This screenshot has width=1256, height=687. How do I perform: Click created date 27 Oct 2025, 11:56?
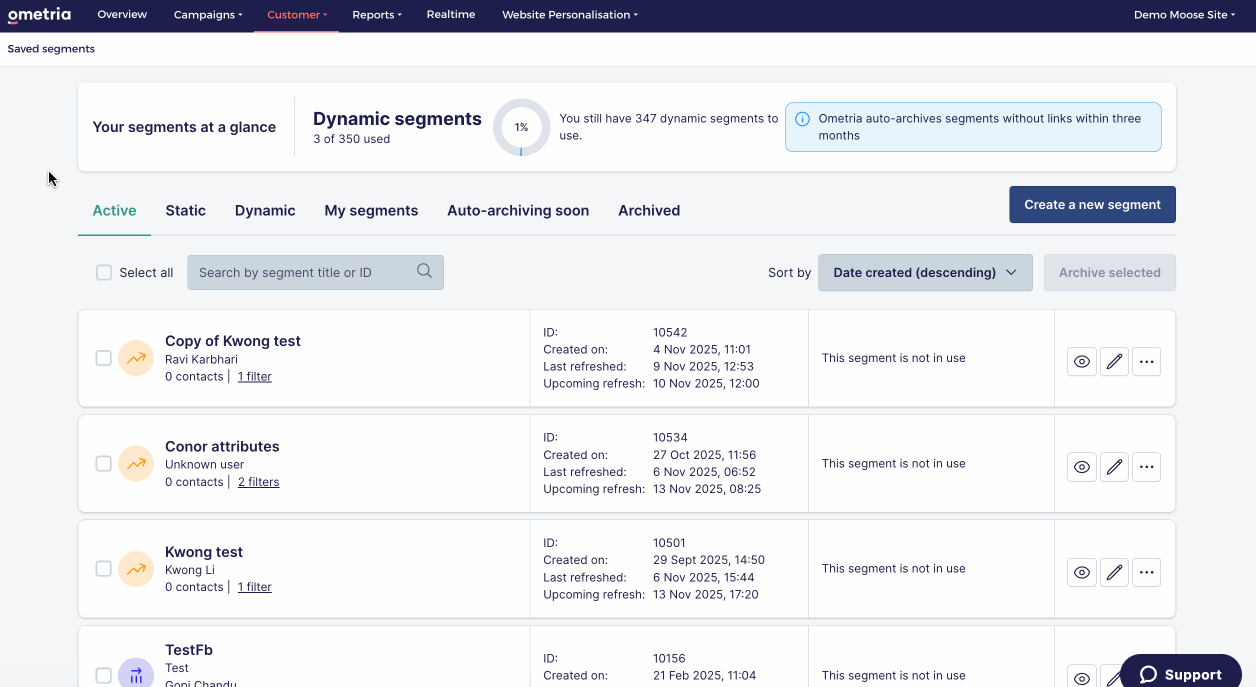704,455
